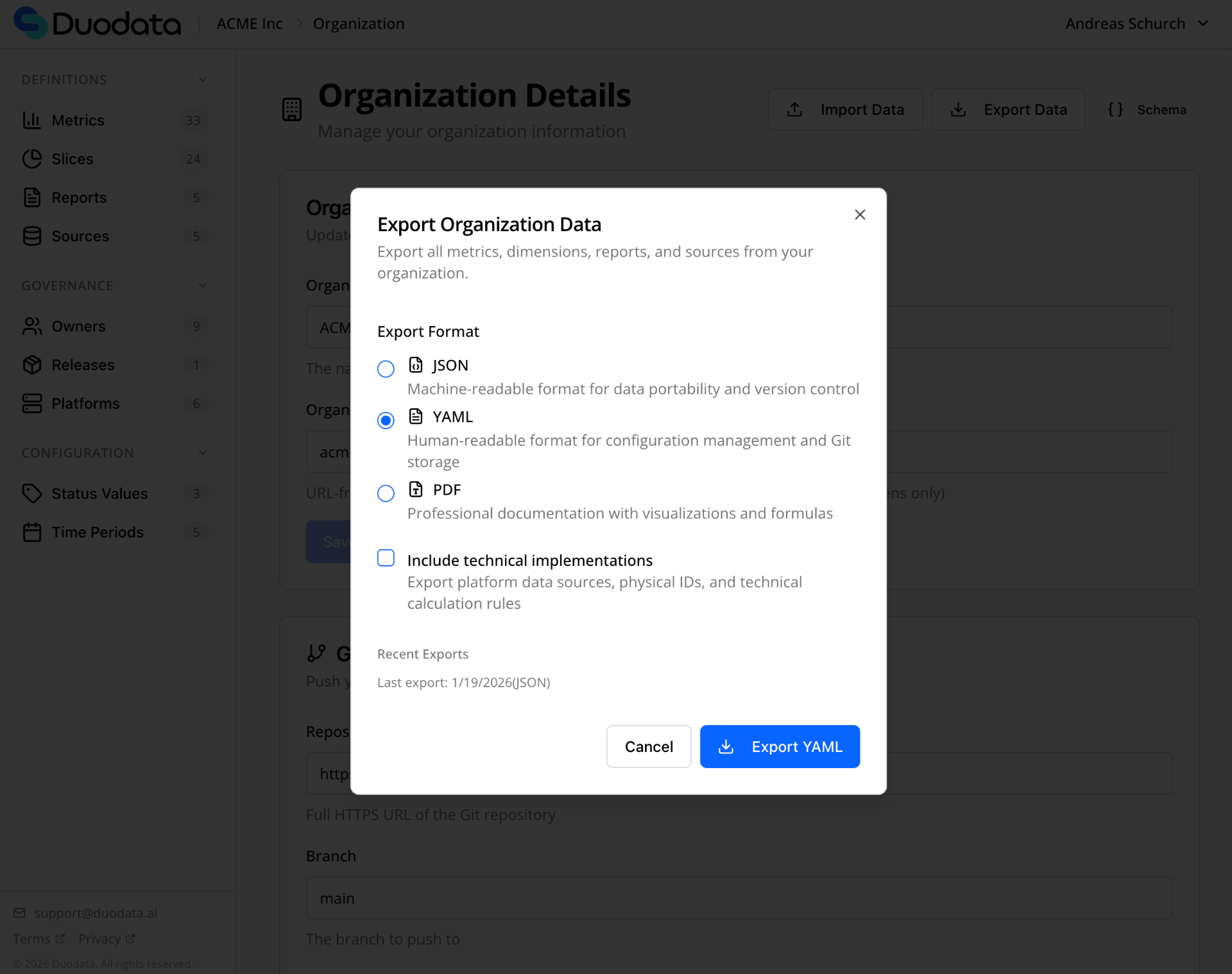Click the Time Periods calendar icon
Viewport: 1232px width, 974px height.
[x=31, y=532]
